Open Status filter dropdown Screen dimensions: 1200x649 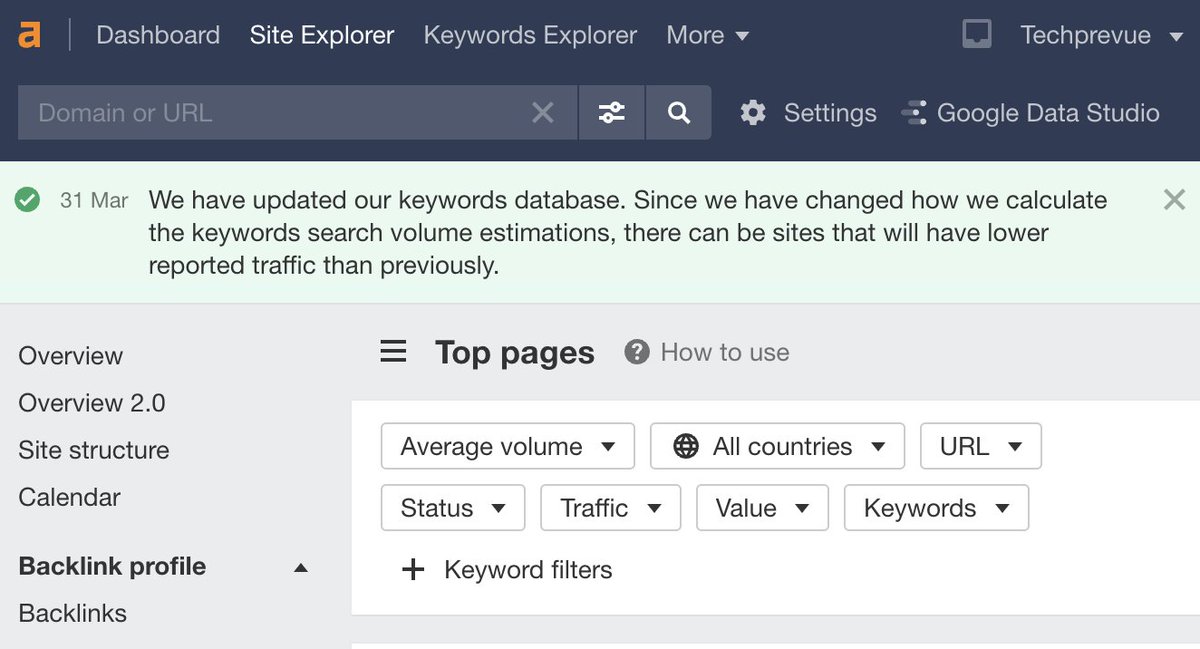click(453, 507)
